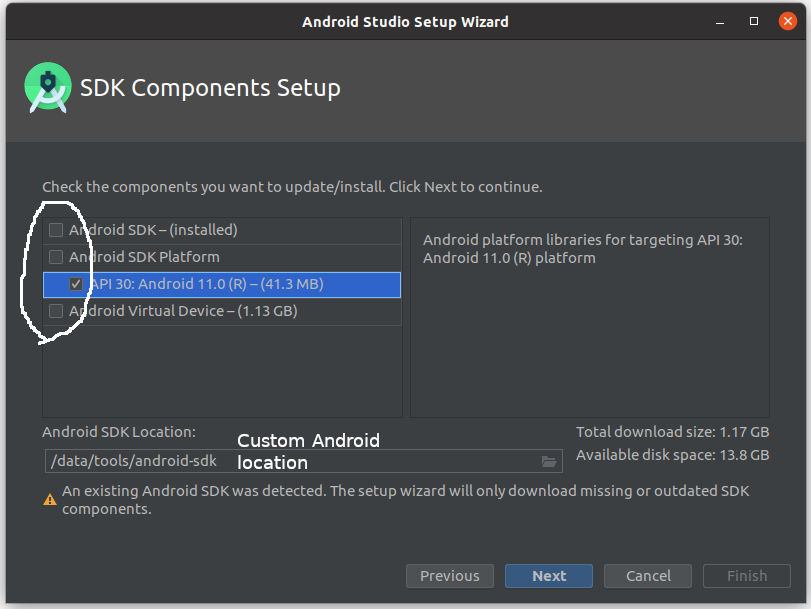Cancel the setup wizard
This screenshot has height=609, width=811.
coord(648,576)
